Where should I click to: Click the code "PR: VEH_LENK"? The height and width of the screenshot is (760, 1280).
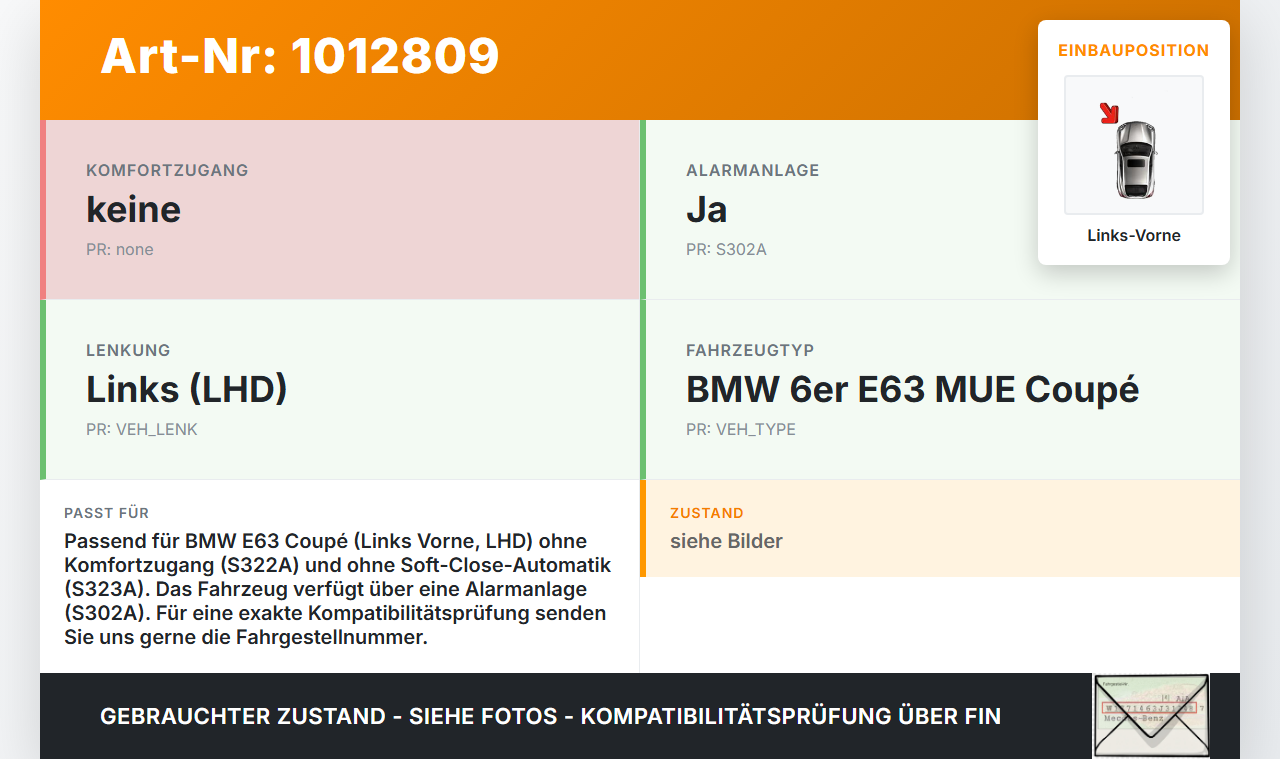(x=142, y=429)
